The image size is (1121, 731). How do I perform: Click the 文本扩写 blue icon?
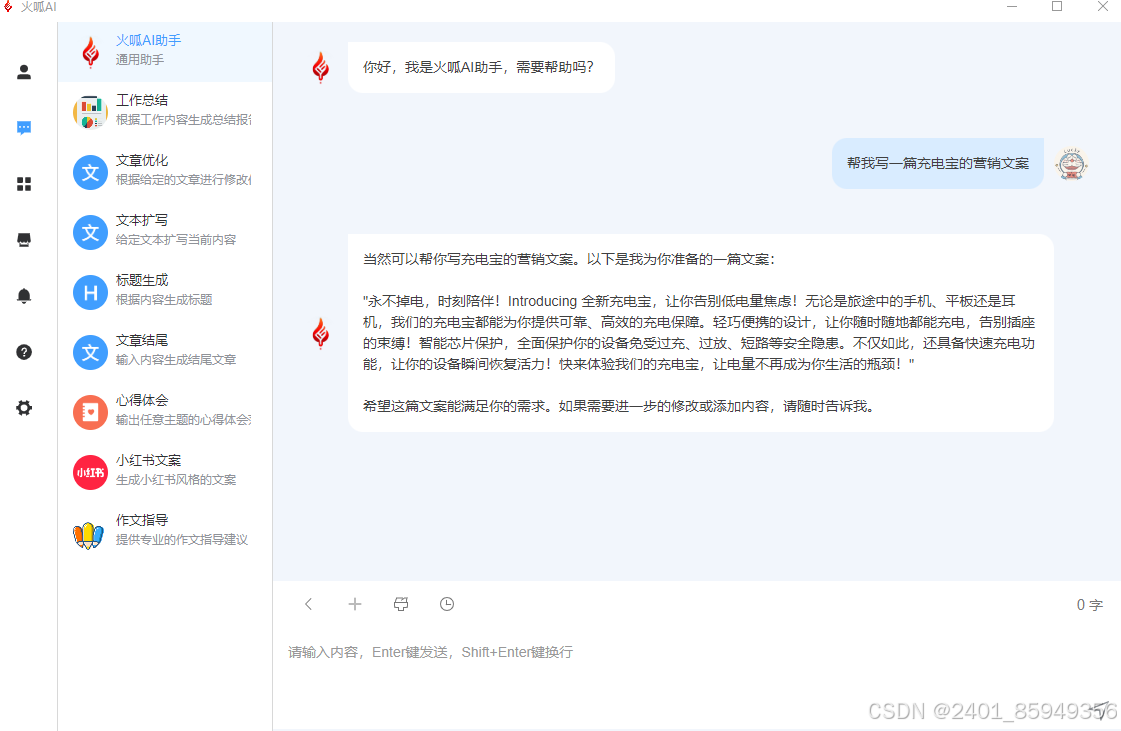click(x=90, y=232)
